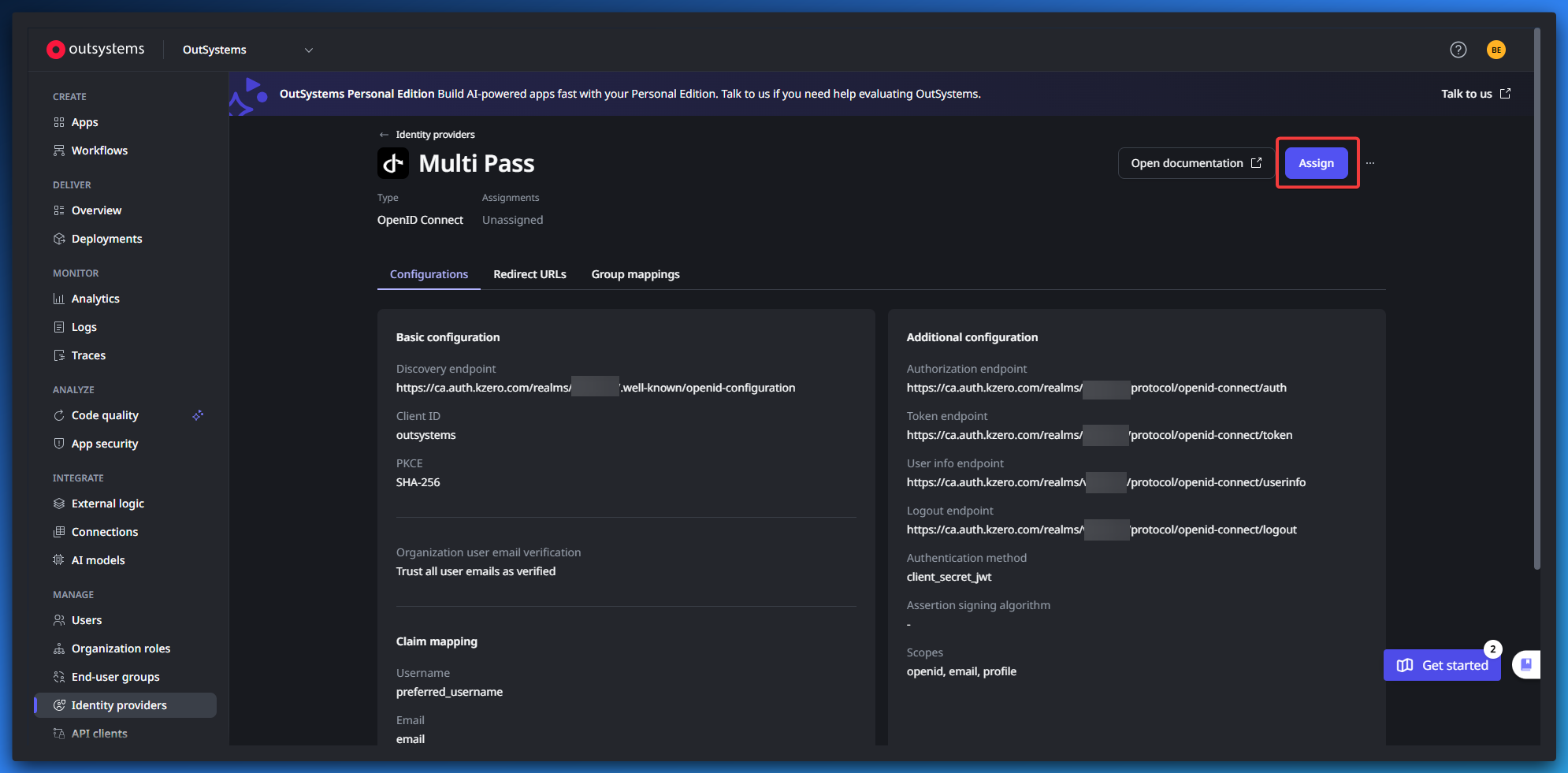1568x773 pixels.
Task: Click the Code quality AI sparkle icon
Action: click(198, 415)
